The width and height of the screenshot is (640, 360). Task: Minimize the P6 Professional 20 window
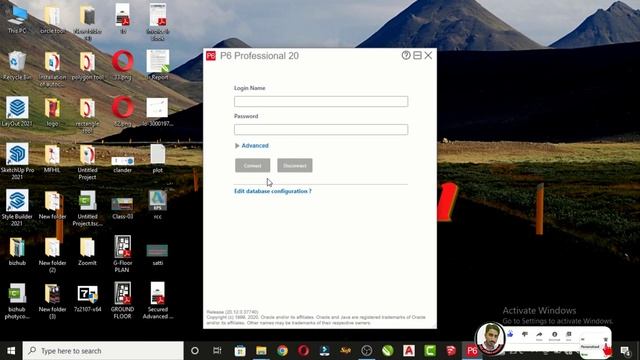point(417,55)
